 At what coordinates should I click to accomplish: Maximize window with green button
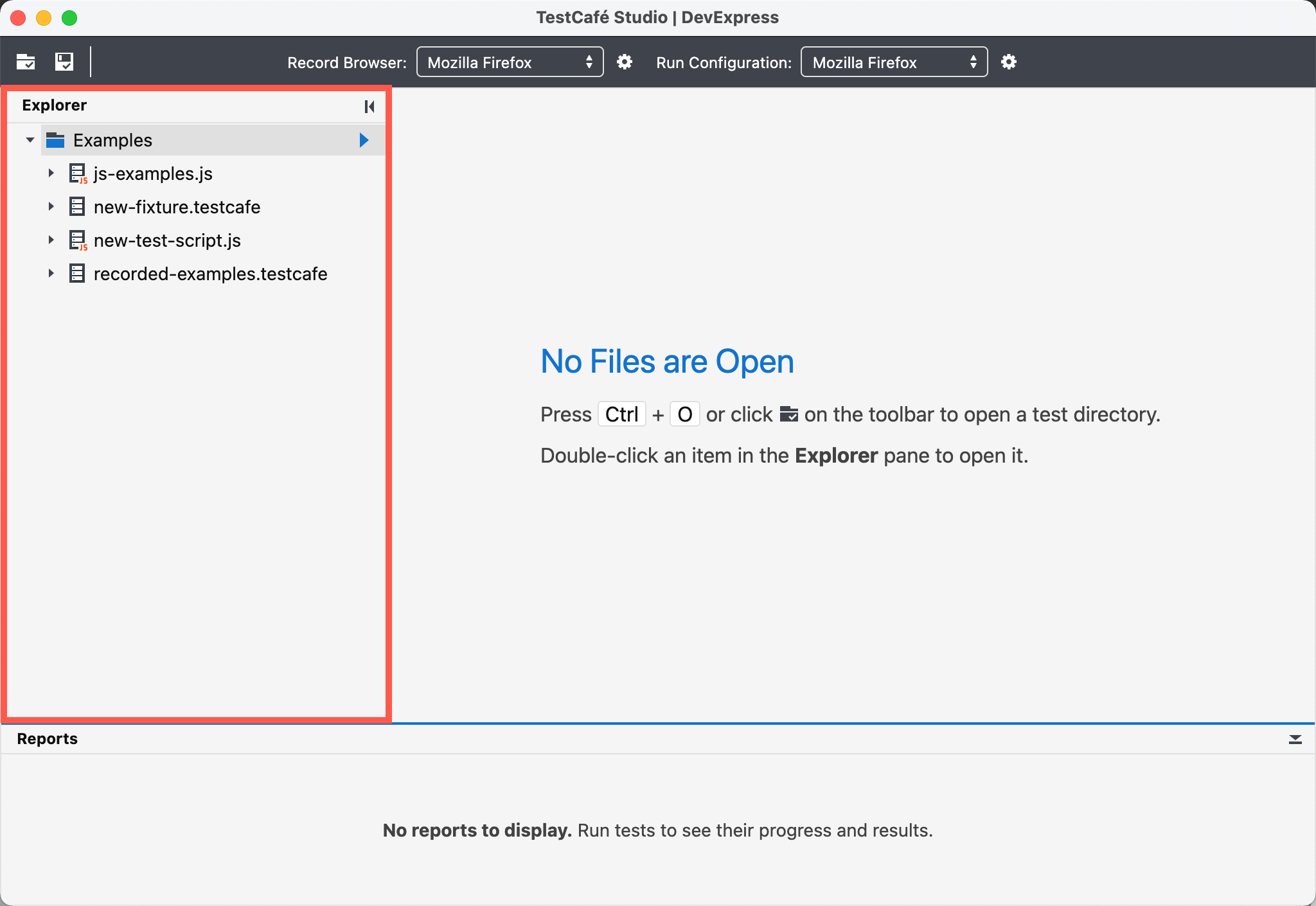pos(69,18)
